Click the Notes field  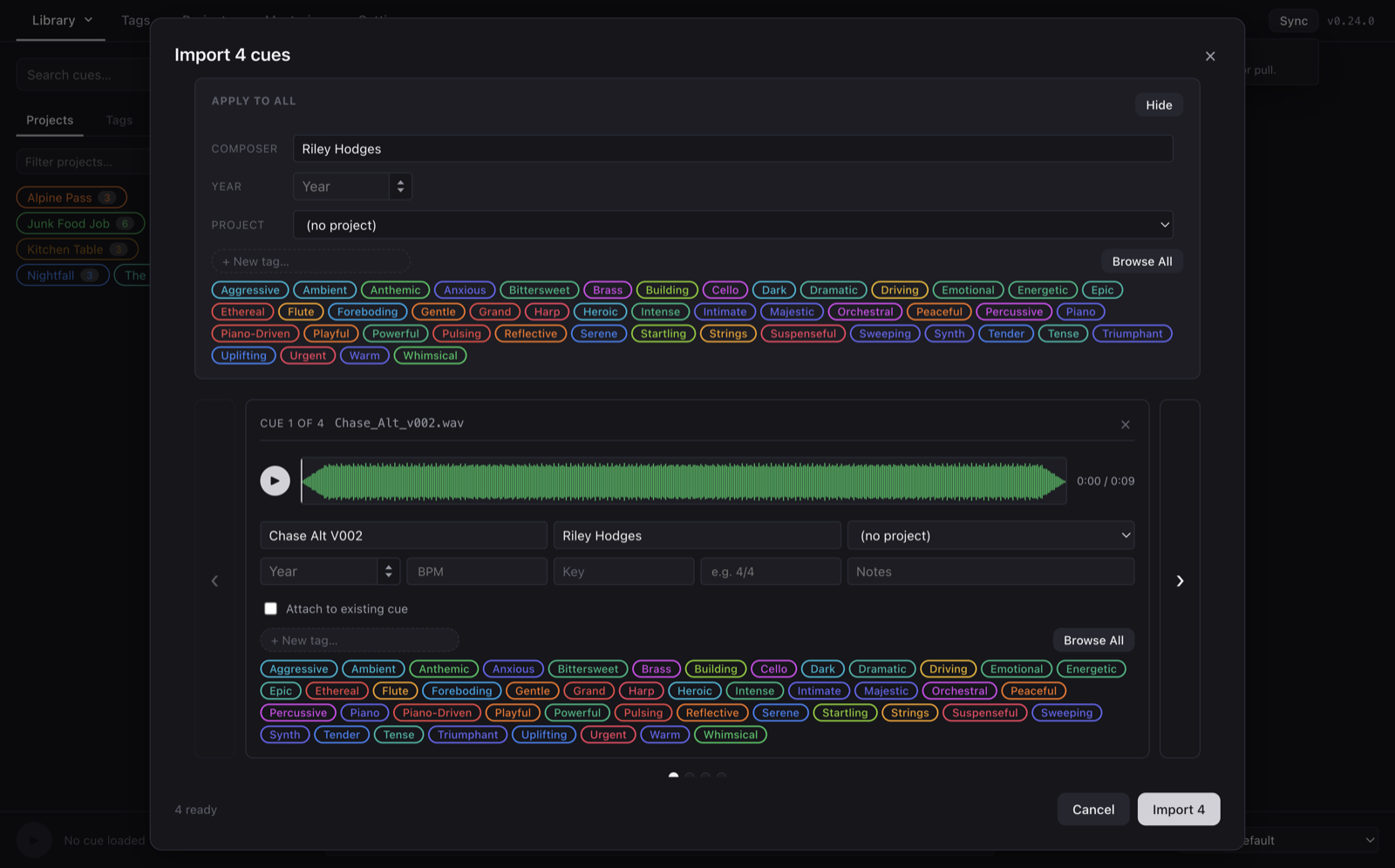click(x=991, y=572)
